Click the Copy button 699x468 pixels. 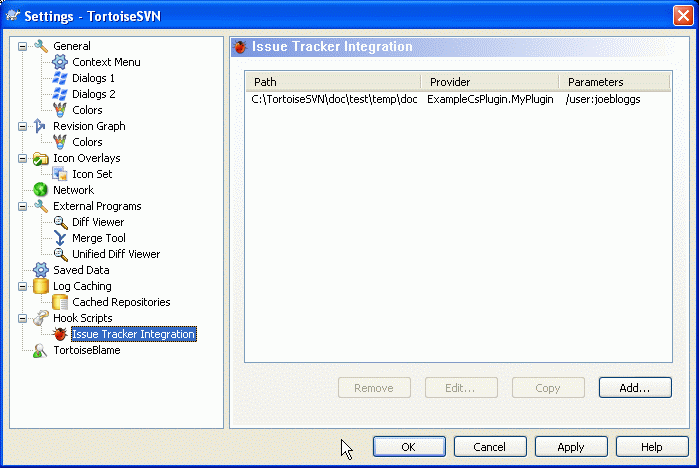pyautogui.click(x=548, y=388)
